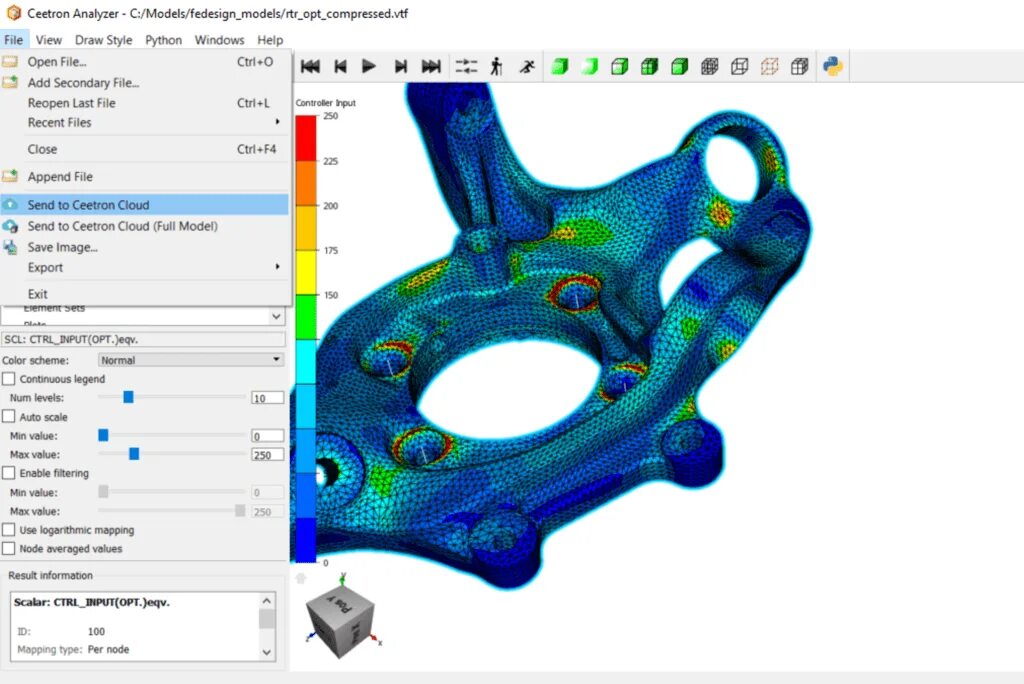Open the Draw Style menu

pos(103,40)
